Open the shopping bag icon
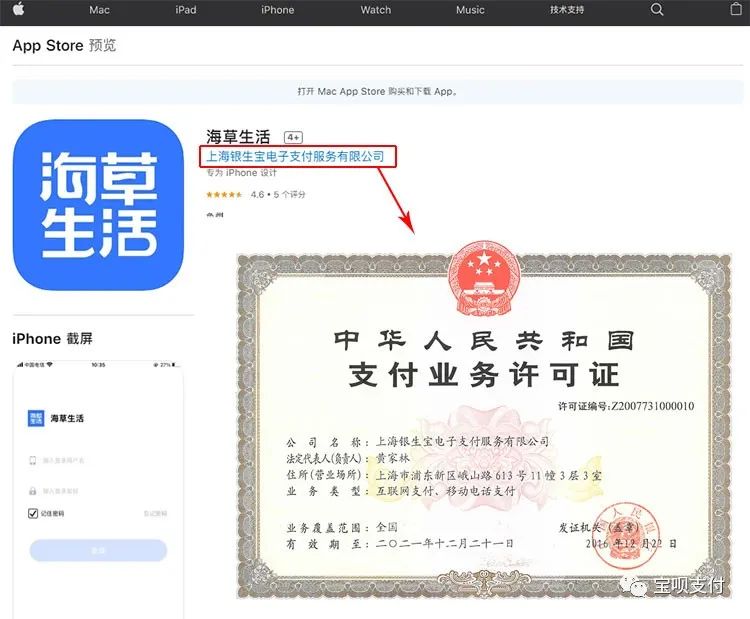The image size is (750, 619). coord(736,9)
